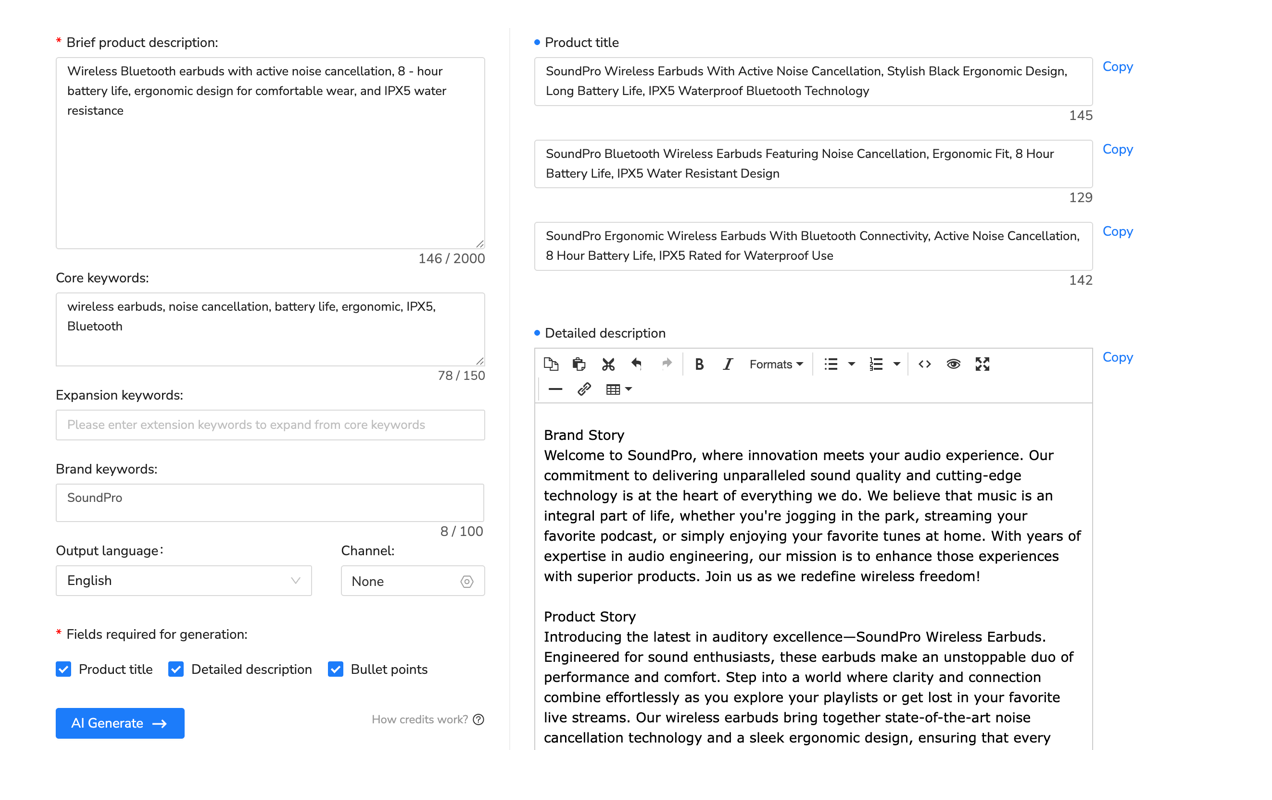Screen dimensions: 1272x800
Task: Click the Brand Story heading in editor
Action: tap(584, 435)
